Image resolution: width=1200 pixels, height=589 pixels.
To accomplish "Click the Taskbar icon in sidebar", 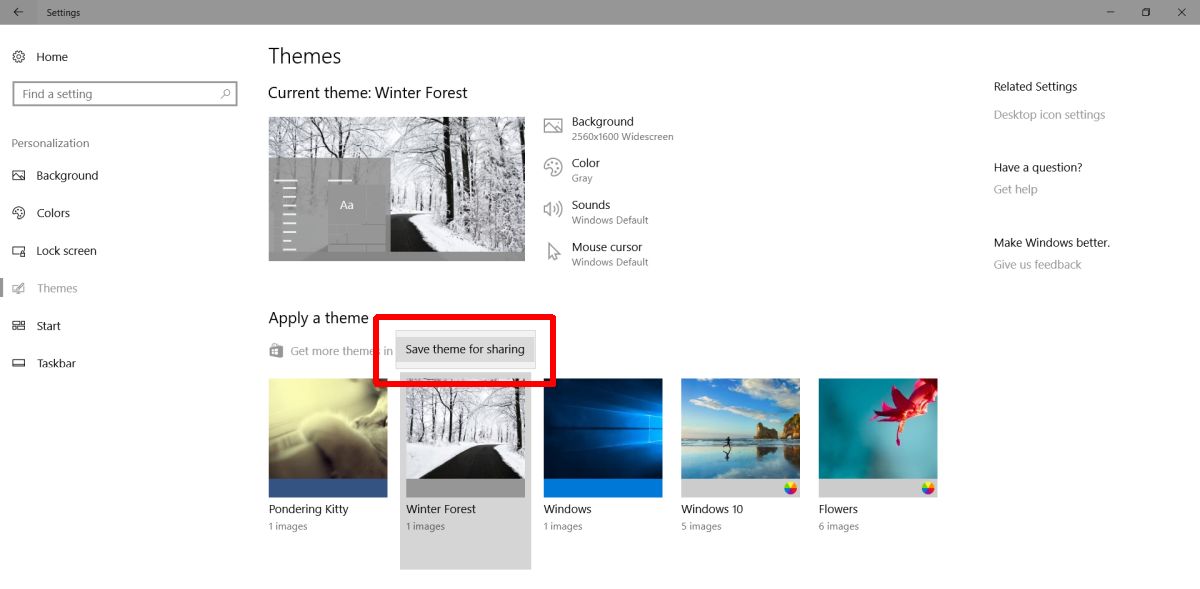I will [18, 363].
